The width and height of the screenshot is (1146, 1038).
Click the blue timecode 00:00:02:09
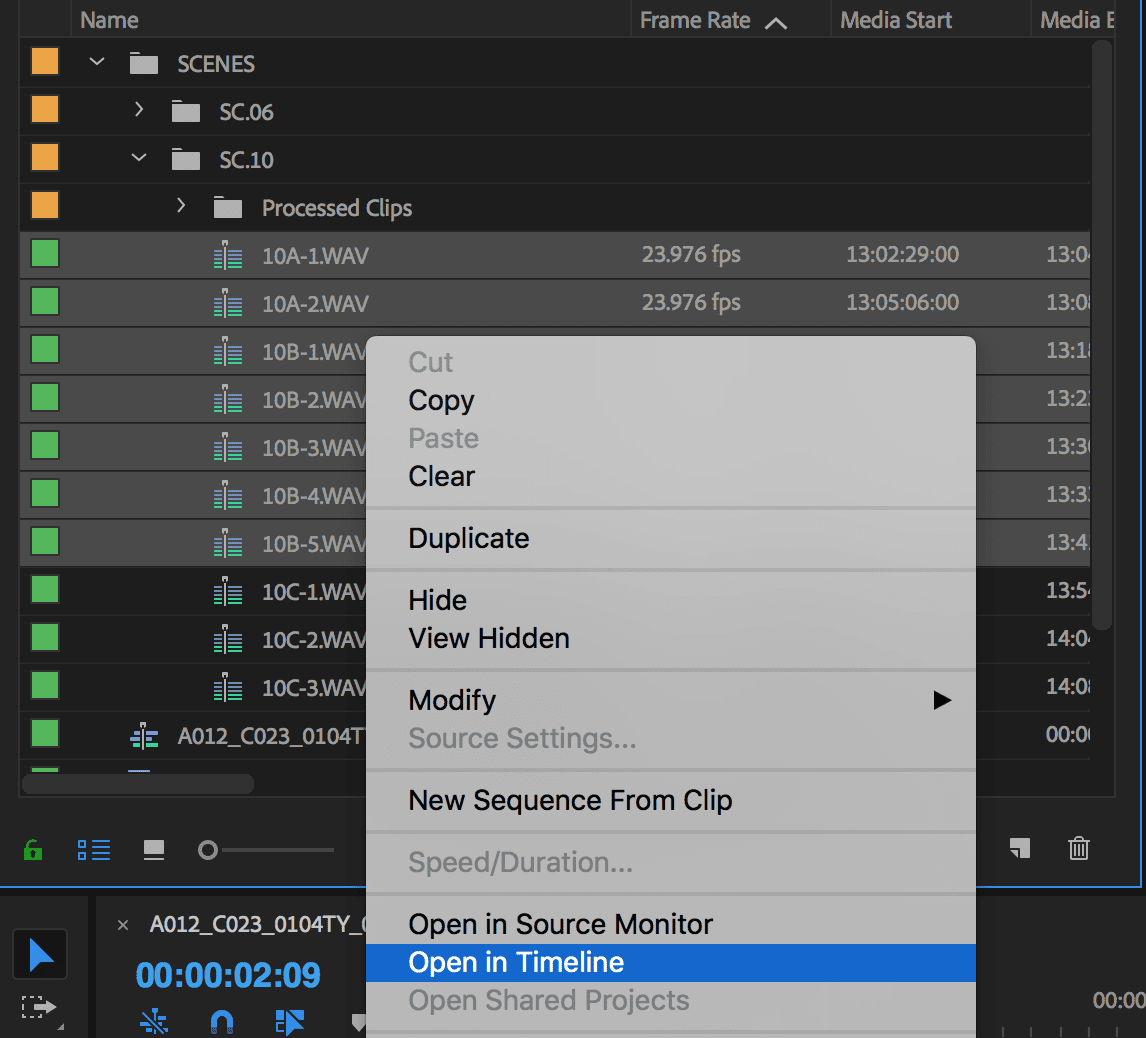coord(228,974)
